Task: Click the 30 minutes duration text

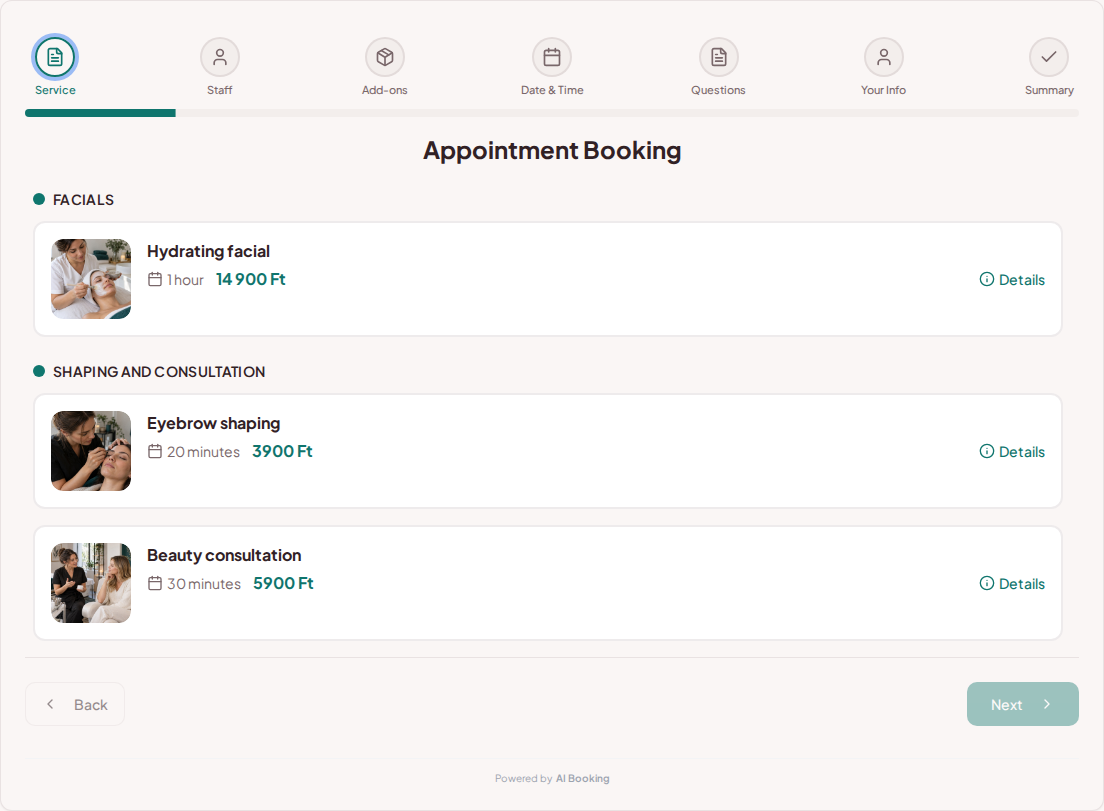Action: [x=204, y=584]
